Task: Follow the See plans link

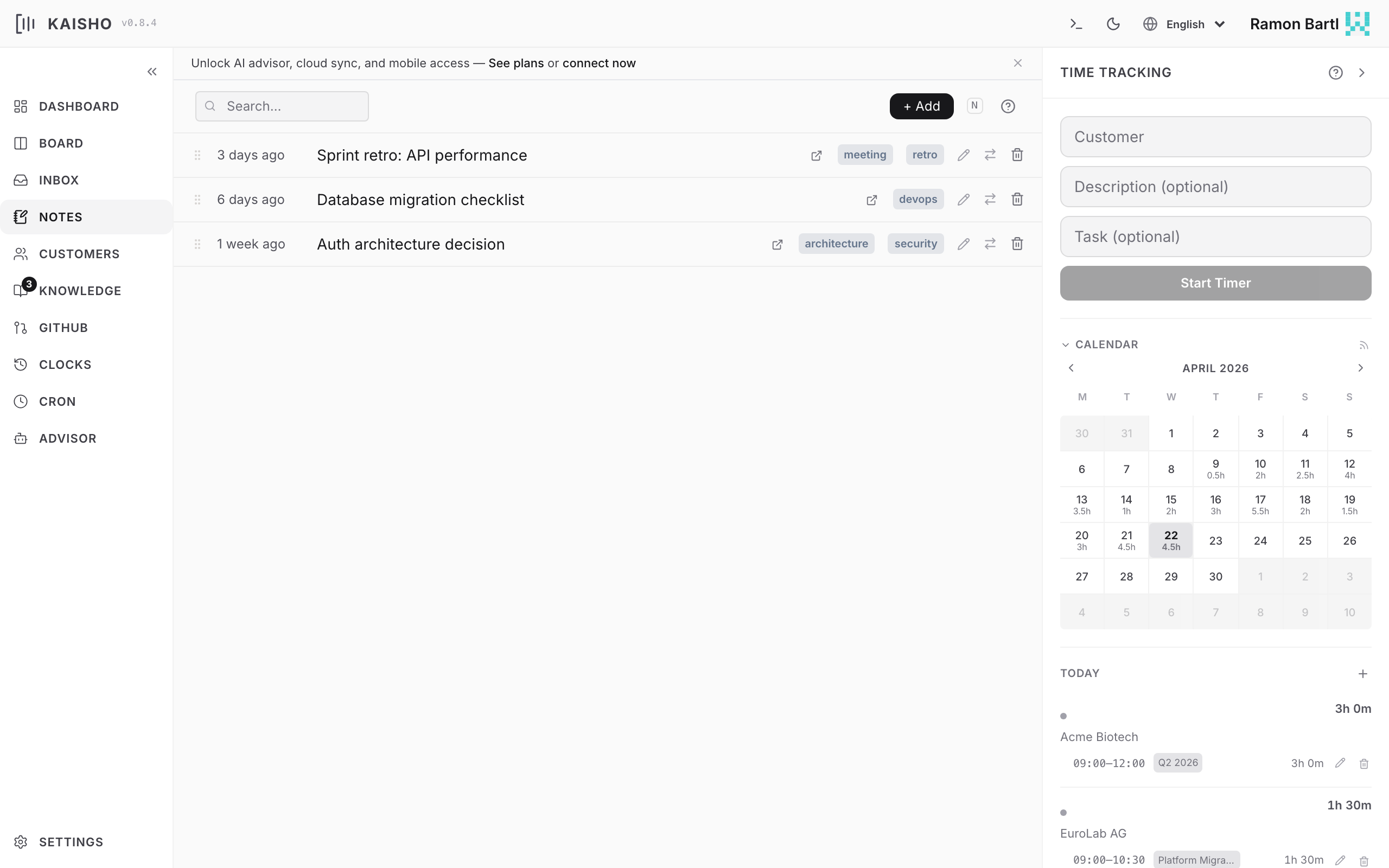Action: click(515, 63)
